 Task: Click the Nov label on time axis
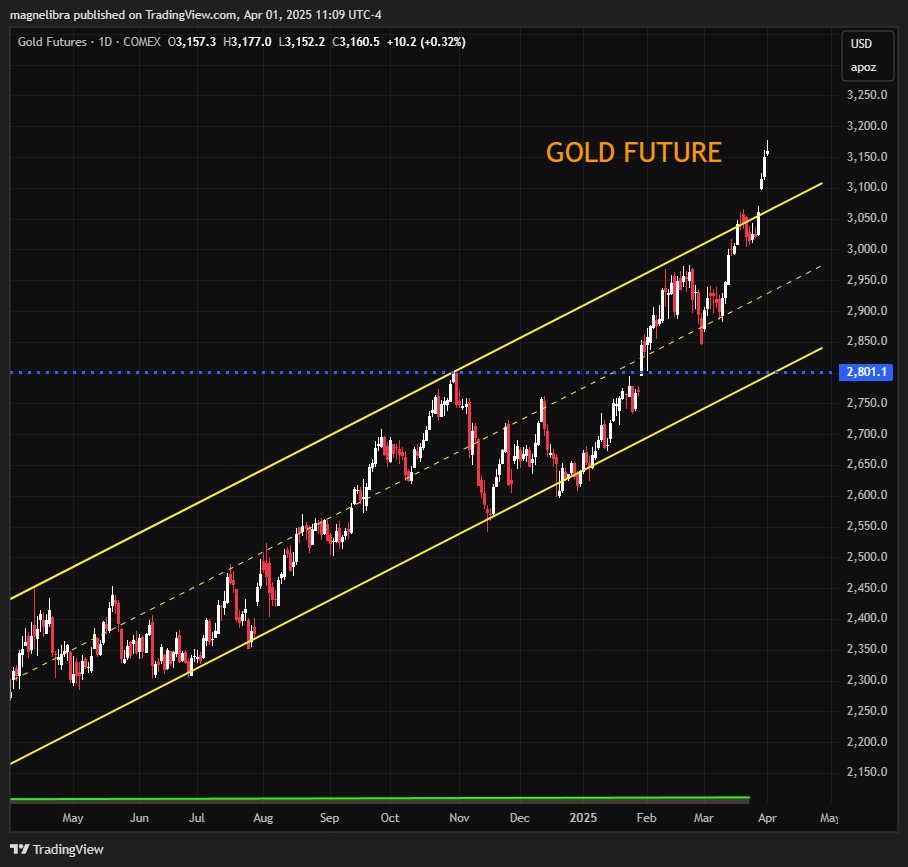[459, 818]
